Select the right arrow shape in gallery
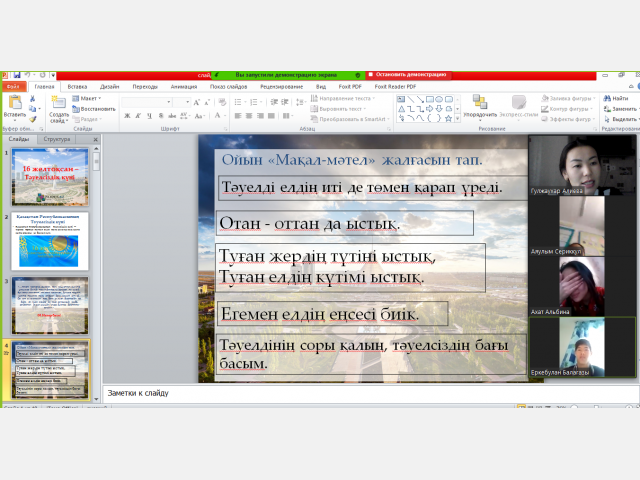 tap(430, 109)
